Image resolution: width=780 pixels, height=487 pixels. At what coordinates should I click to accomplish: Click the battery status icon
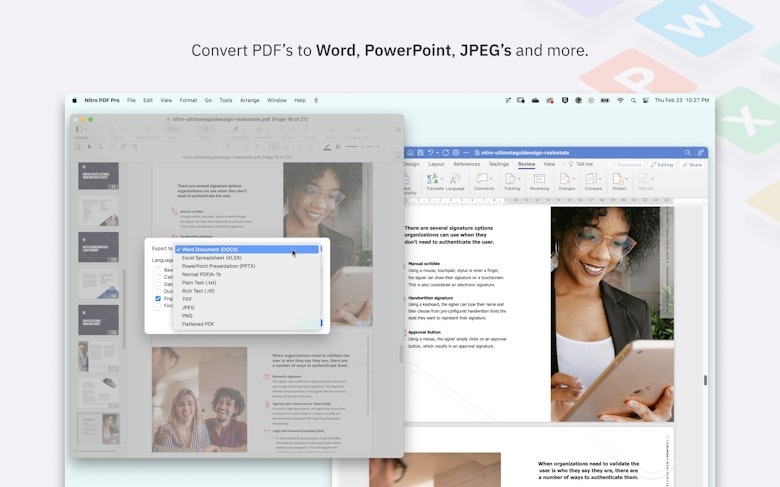coord(605,100)
